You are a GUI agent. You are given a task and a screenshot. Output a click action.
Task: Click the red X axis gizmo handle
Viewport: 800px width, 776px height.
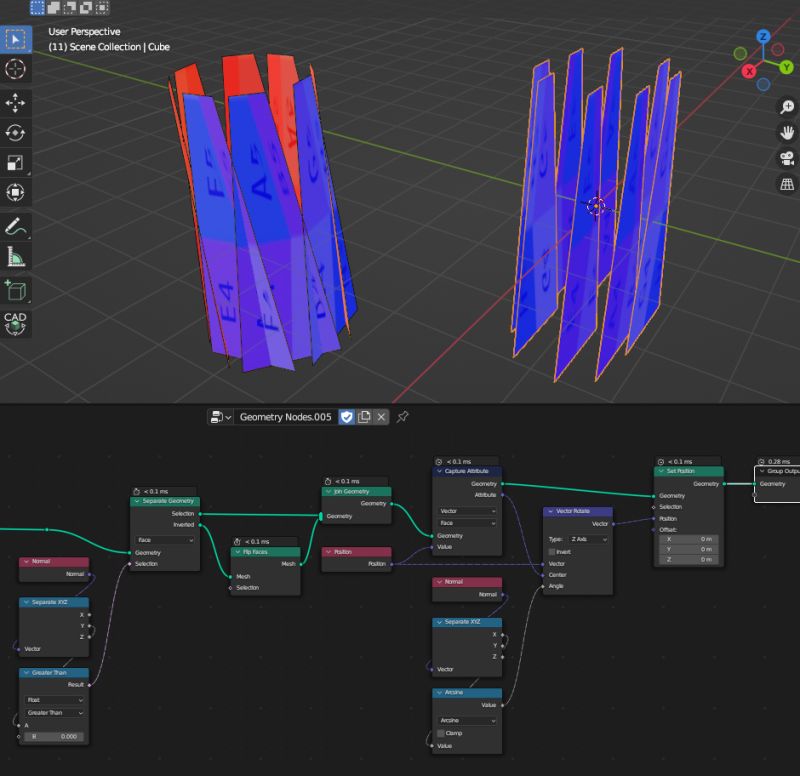click(x=748, y=71)
